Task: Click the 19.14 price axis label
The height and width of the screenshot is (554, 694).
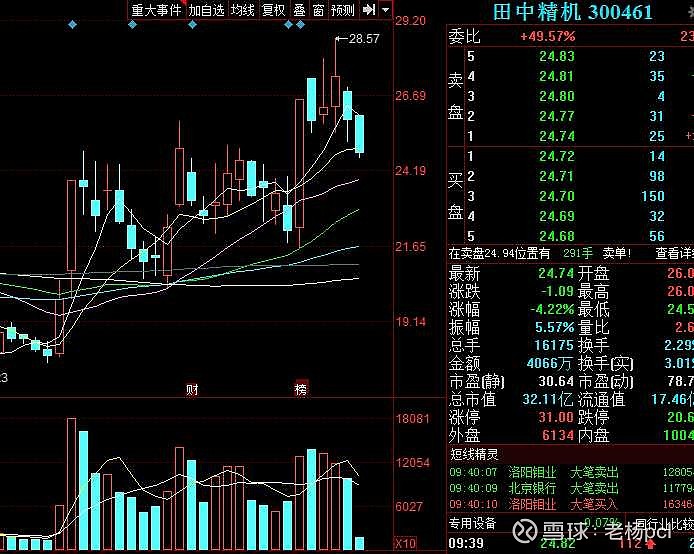Action: (410, 322)
